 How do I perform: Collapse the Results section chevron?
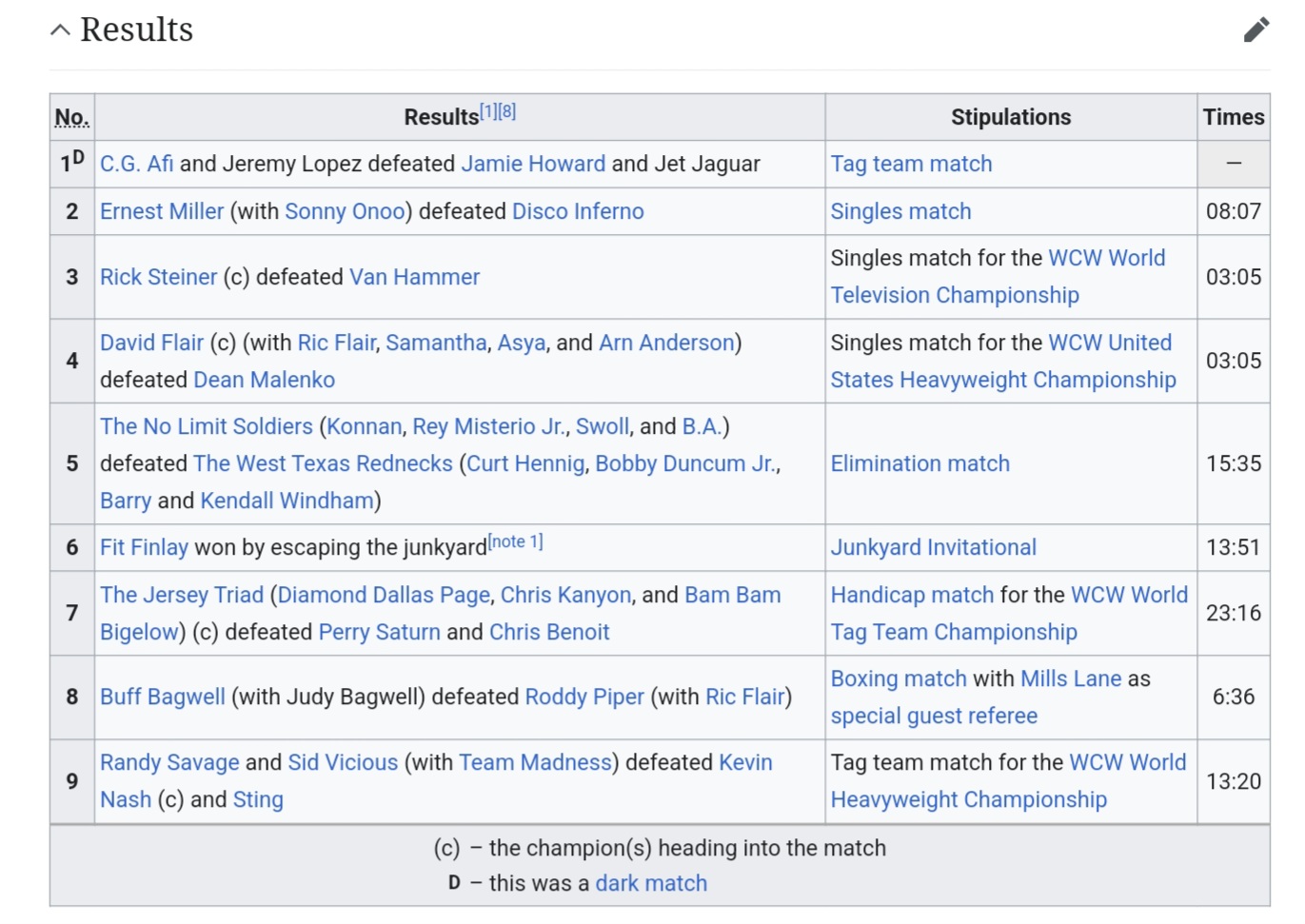pos(60,29)
